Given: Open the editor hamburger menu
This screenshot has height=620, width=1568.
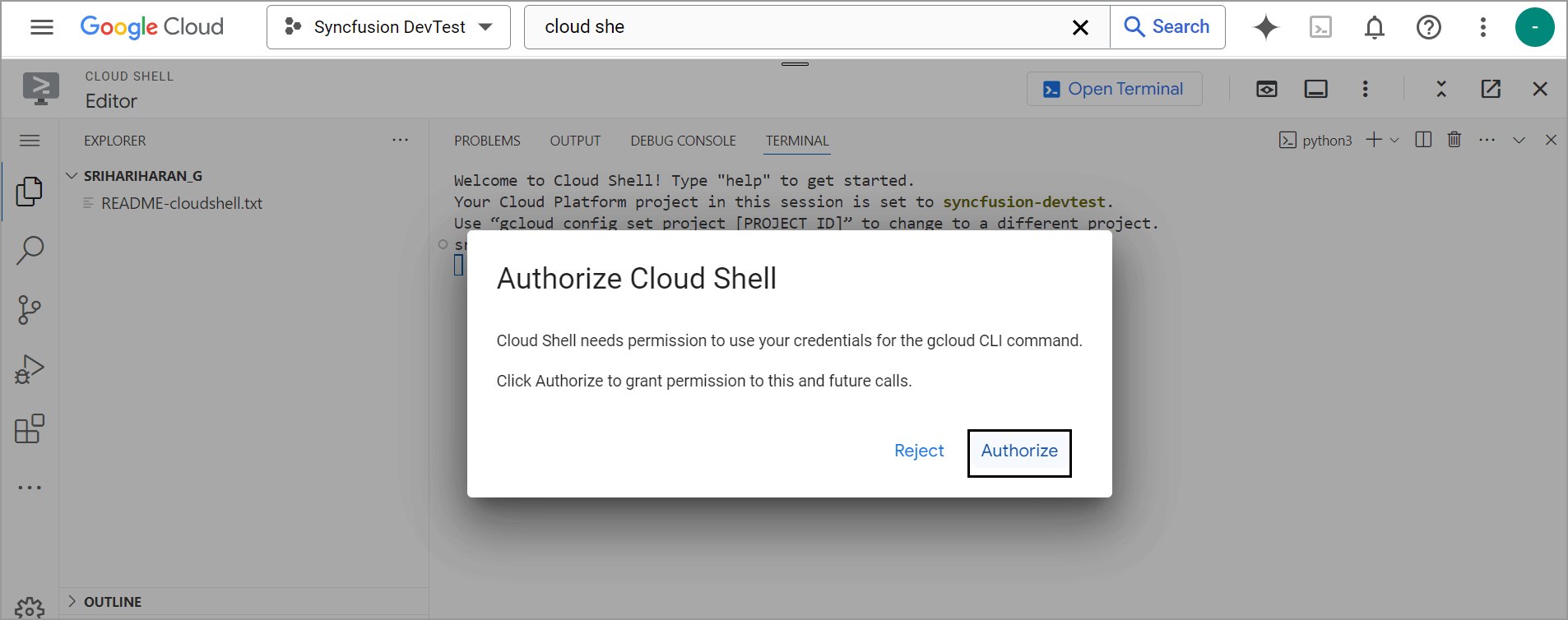Looking at the screenshot, I should [x=30, y=141].
